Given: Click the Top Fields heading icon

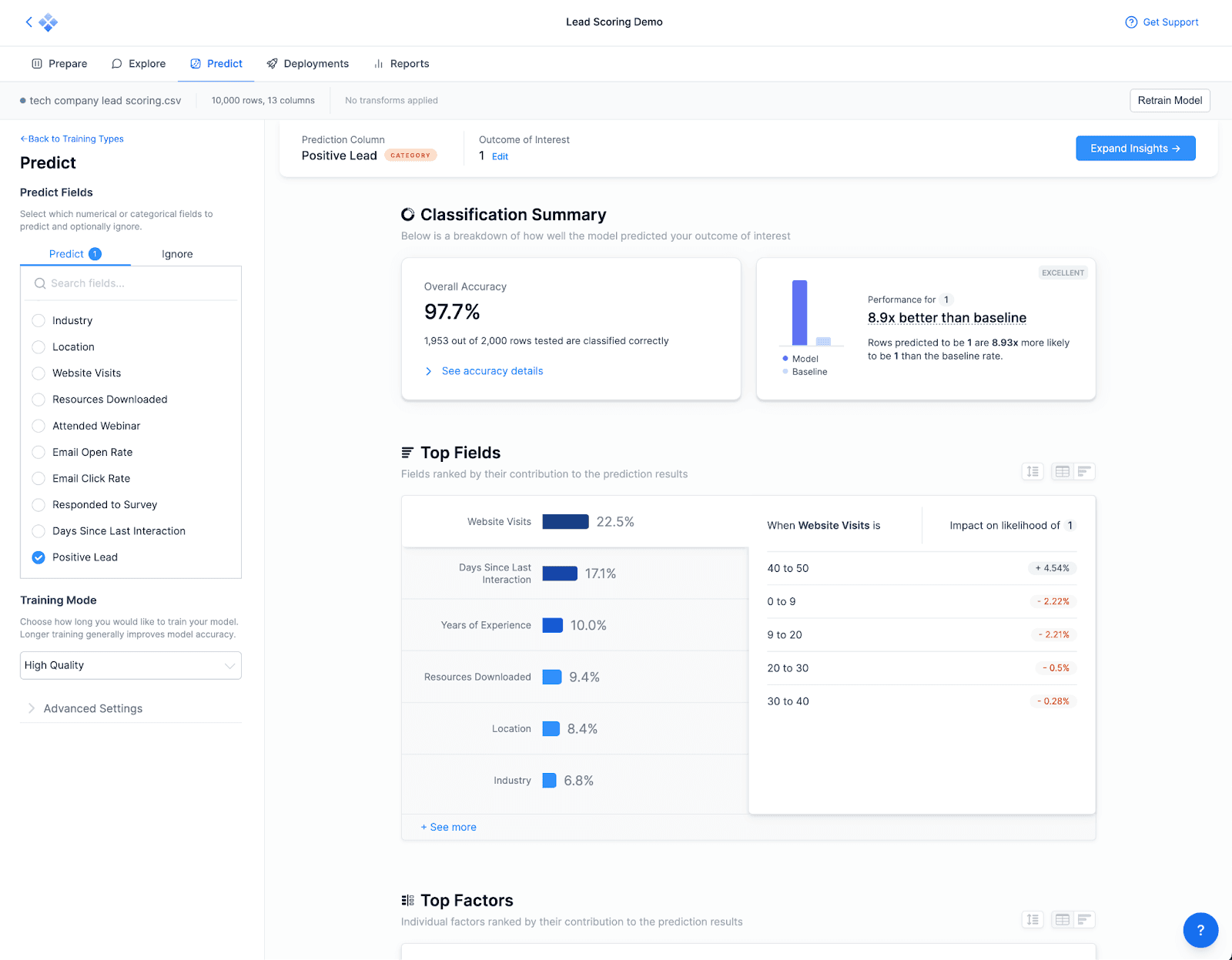Looking at the screenshot, I should [407, 453].
